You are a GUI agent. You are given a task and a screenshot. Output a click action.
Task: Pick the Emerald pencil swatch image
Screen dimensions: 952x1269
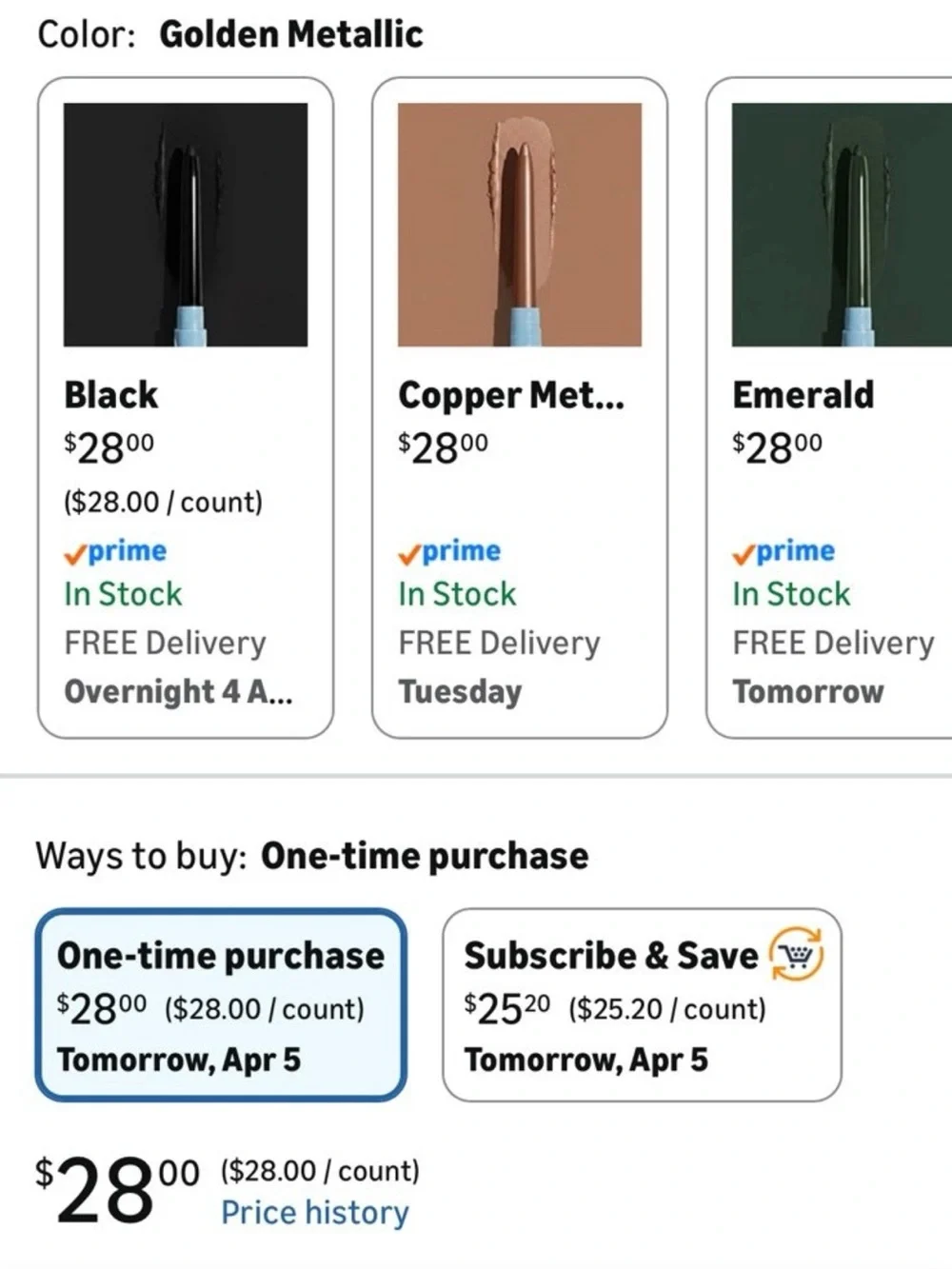842,225
